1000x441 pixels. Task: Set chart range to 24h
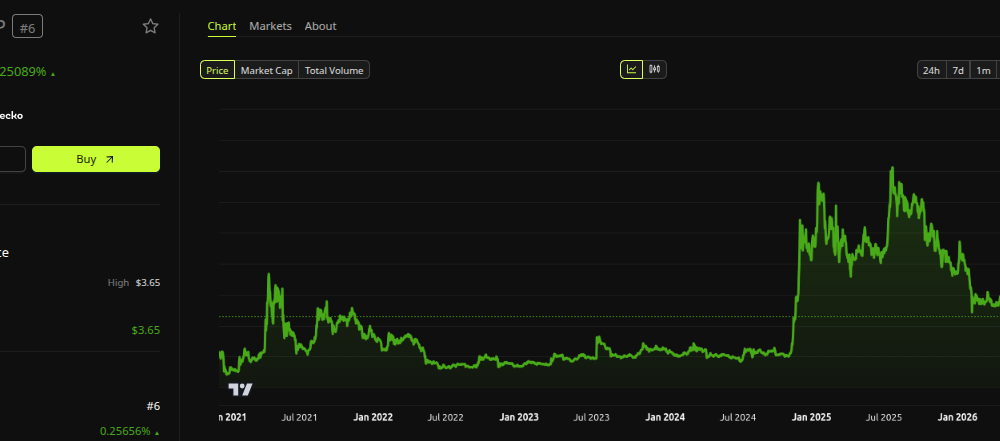[931, 70]
